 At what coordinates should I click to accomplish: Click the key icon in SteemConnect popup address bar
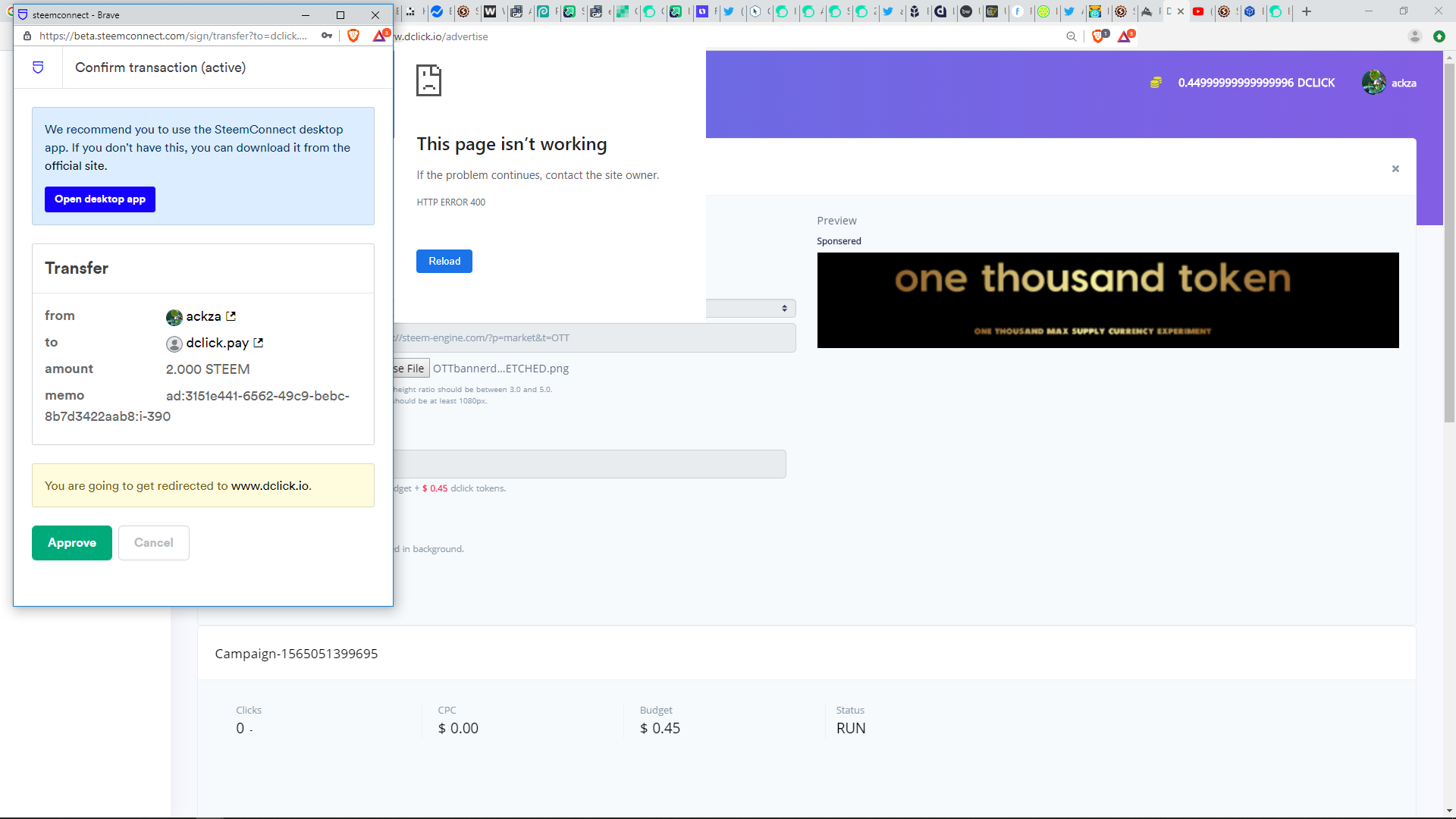point(327,36)
